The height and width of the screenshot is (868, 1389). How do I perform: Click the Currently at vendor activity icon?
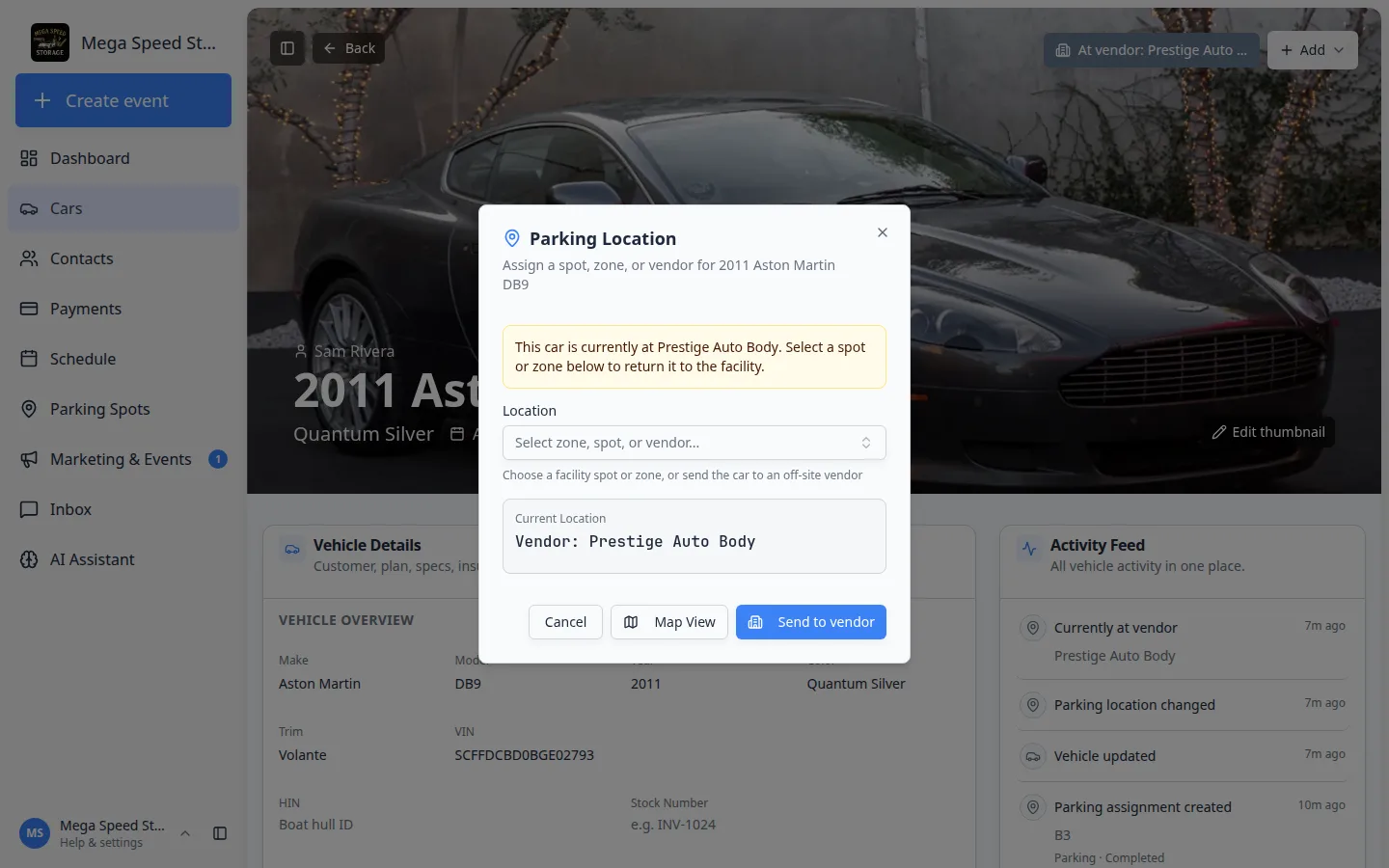[1033, 628]
